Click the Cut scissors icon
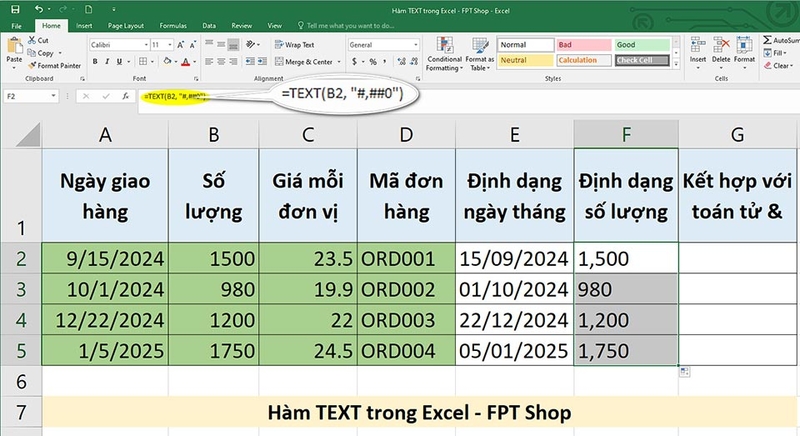 click(x=32, y=40)
